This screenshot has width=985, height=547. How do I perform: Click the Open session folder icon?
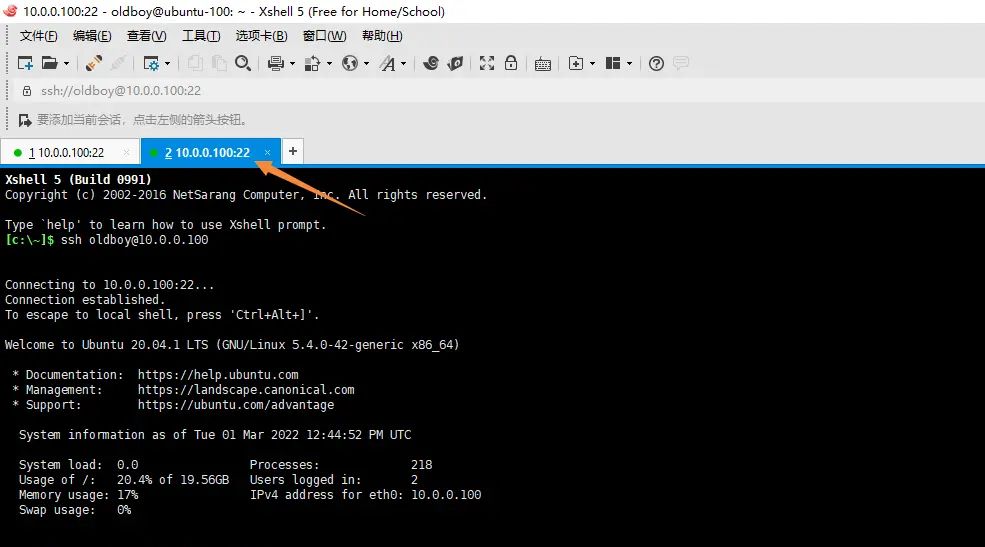(x=50, y=63)
